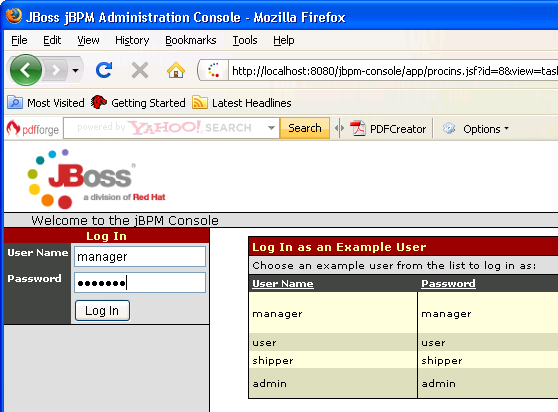Go to the Home page icon
558x412 pixels.
(176, 70)
